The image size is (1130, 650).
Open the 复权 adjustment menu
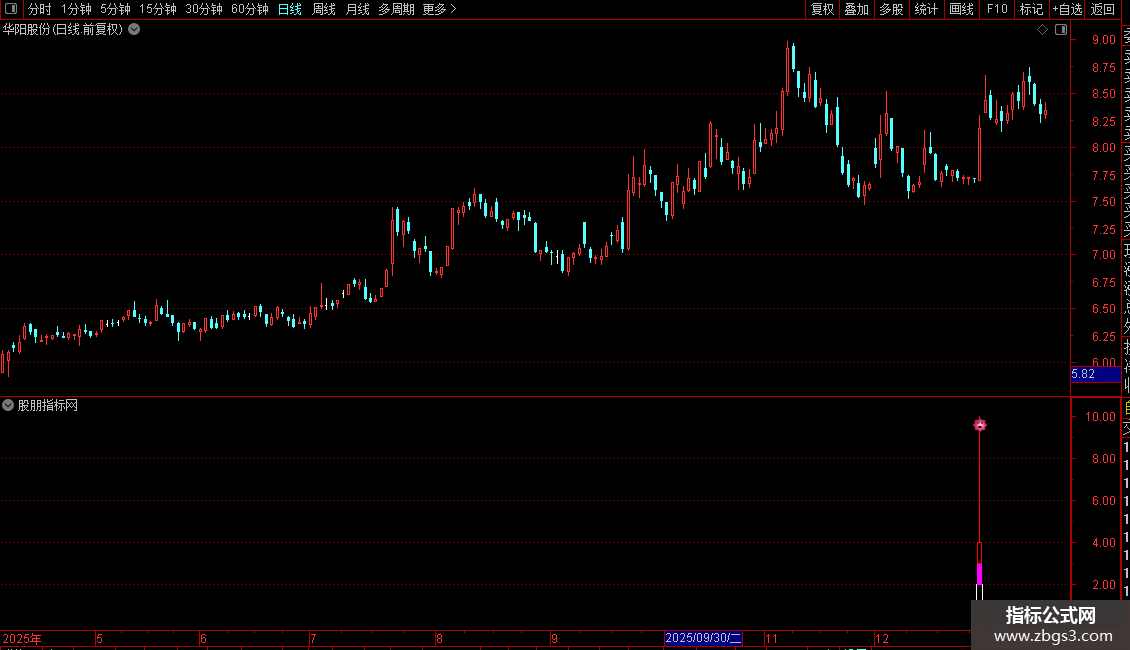[822, 9]
